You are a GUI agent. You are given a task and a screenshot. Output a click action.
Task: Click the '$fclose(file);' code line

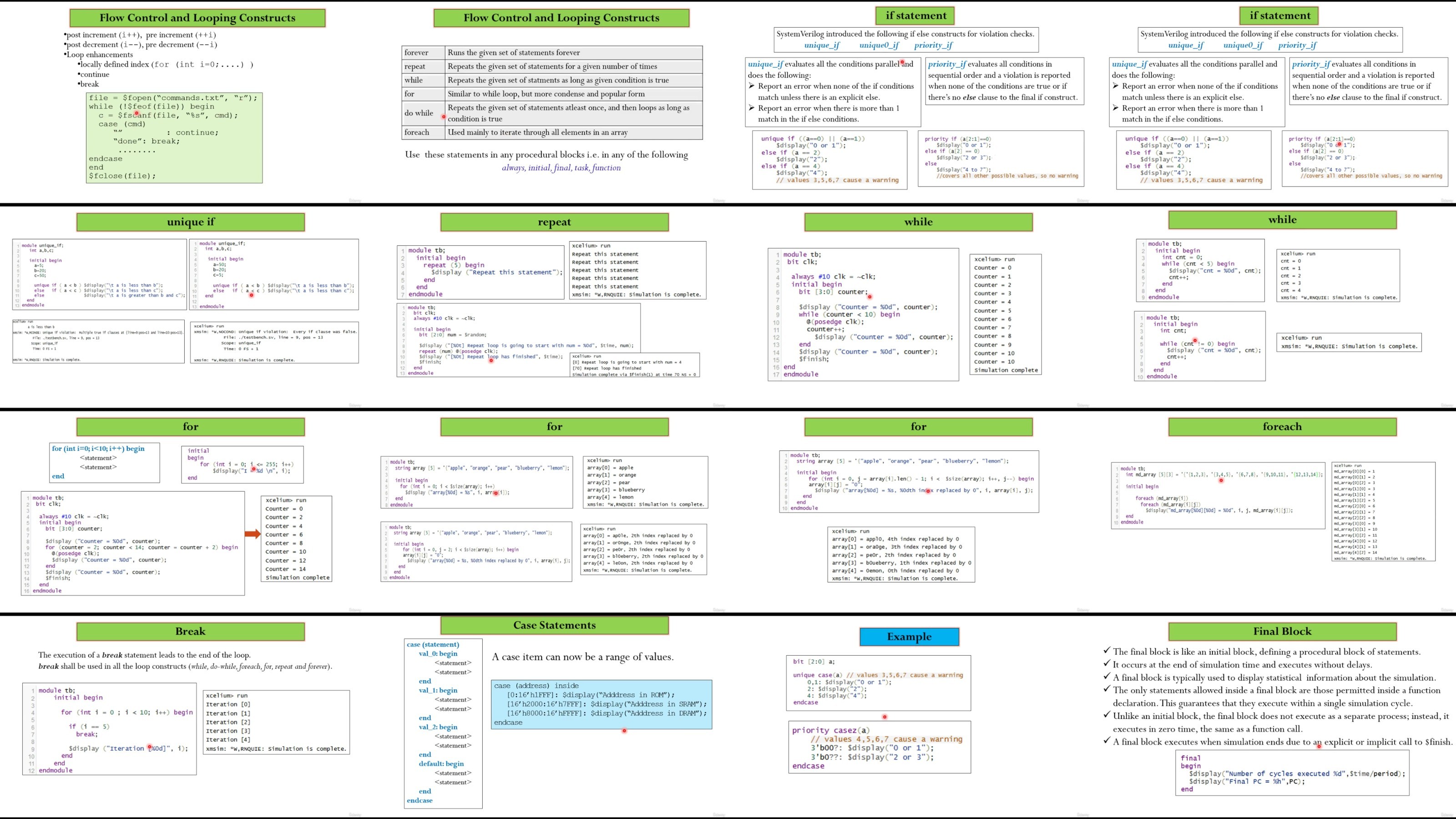(122, 176)
